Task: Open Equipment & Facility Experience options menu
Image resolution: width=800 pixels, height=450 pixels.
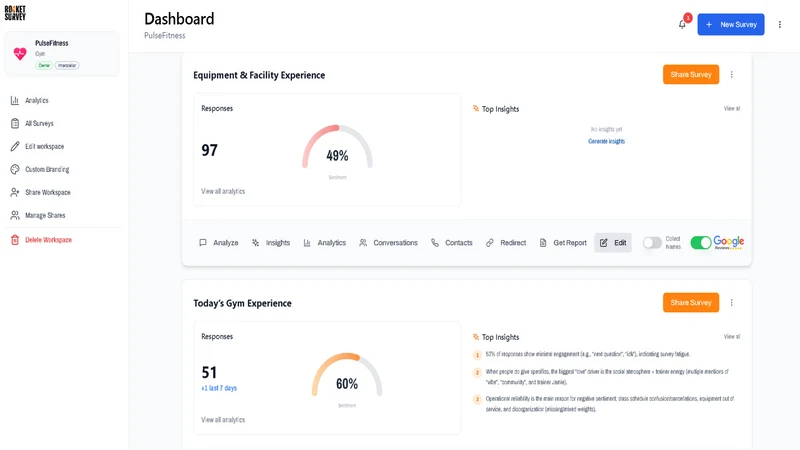Action: point(732,74)
